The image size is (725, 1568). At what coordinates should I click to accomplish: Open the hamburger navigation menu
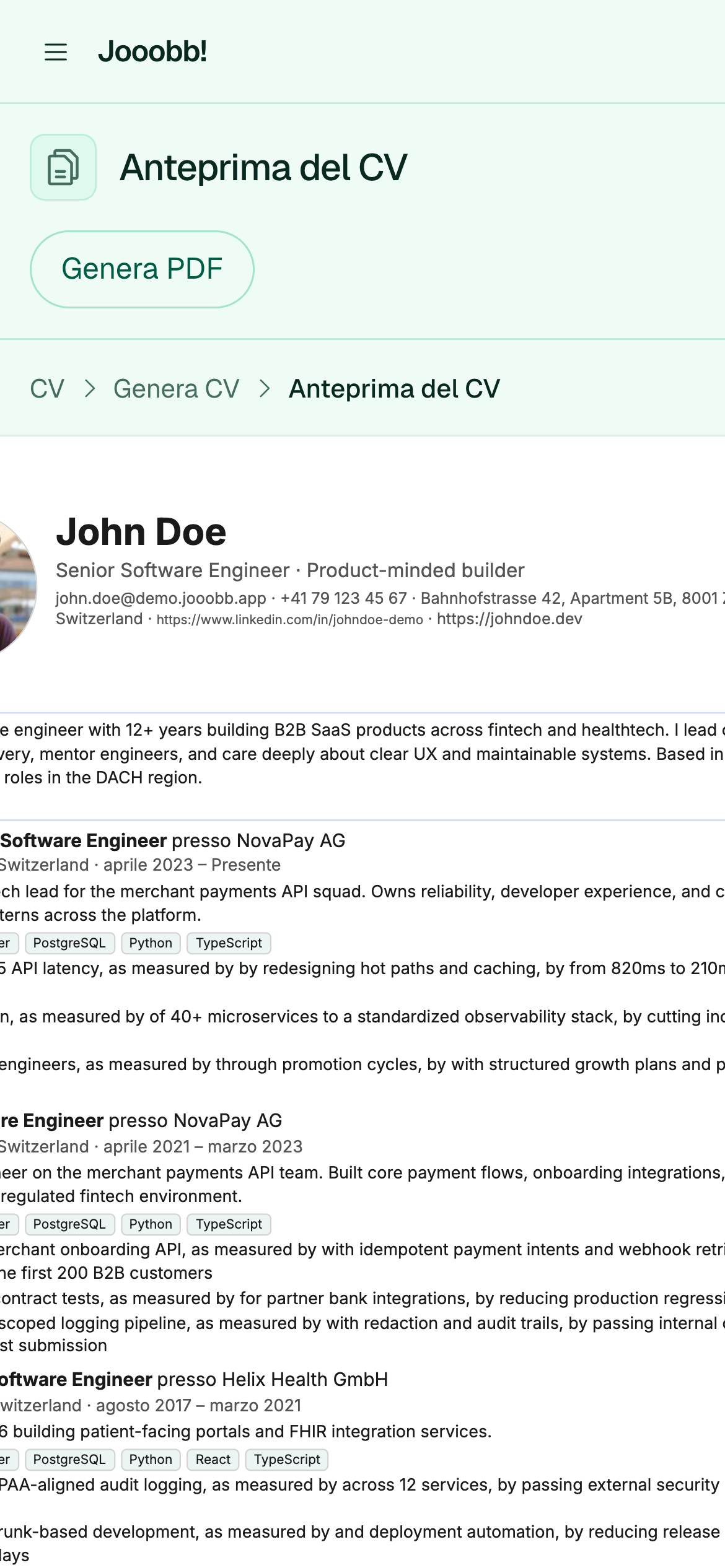point(56,52)
